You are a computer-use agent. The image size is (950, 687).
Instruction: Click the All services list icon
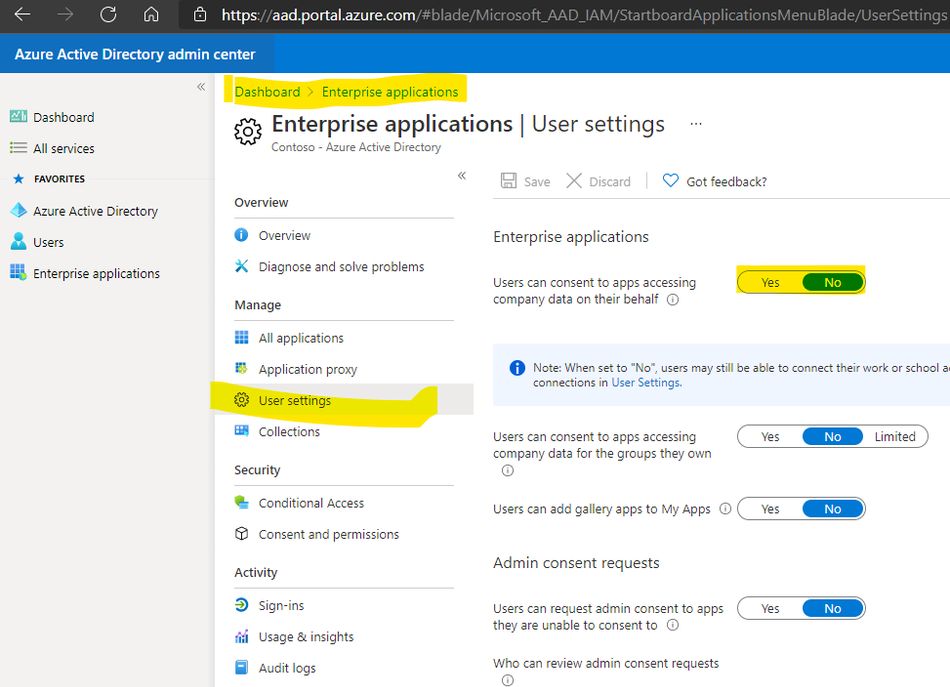pyautogui.click(x=18, y=148)
